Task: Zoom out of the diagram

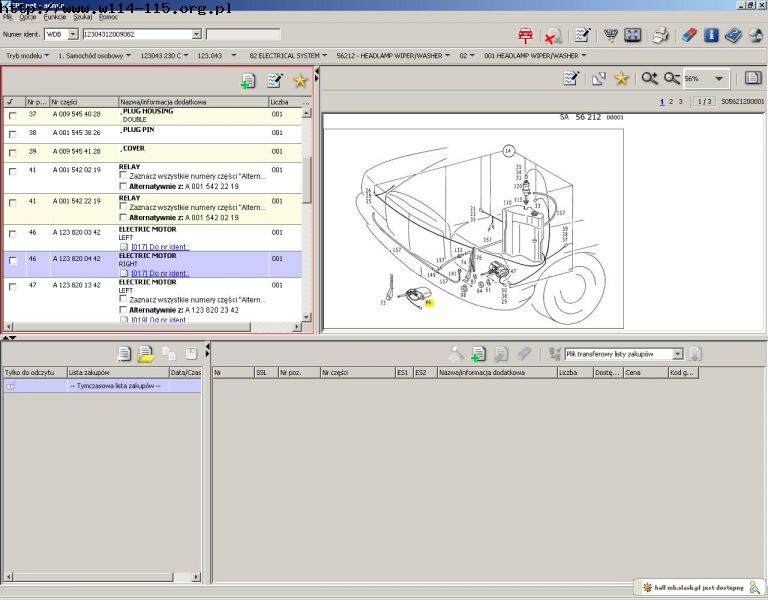Action: click(x=672, y=78)
